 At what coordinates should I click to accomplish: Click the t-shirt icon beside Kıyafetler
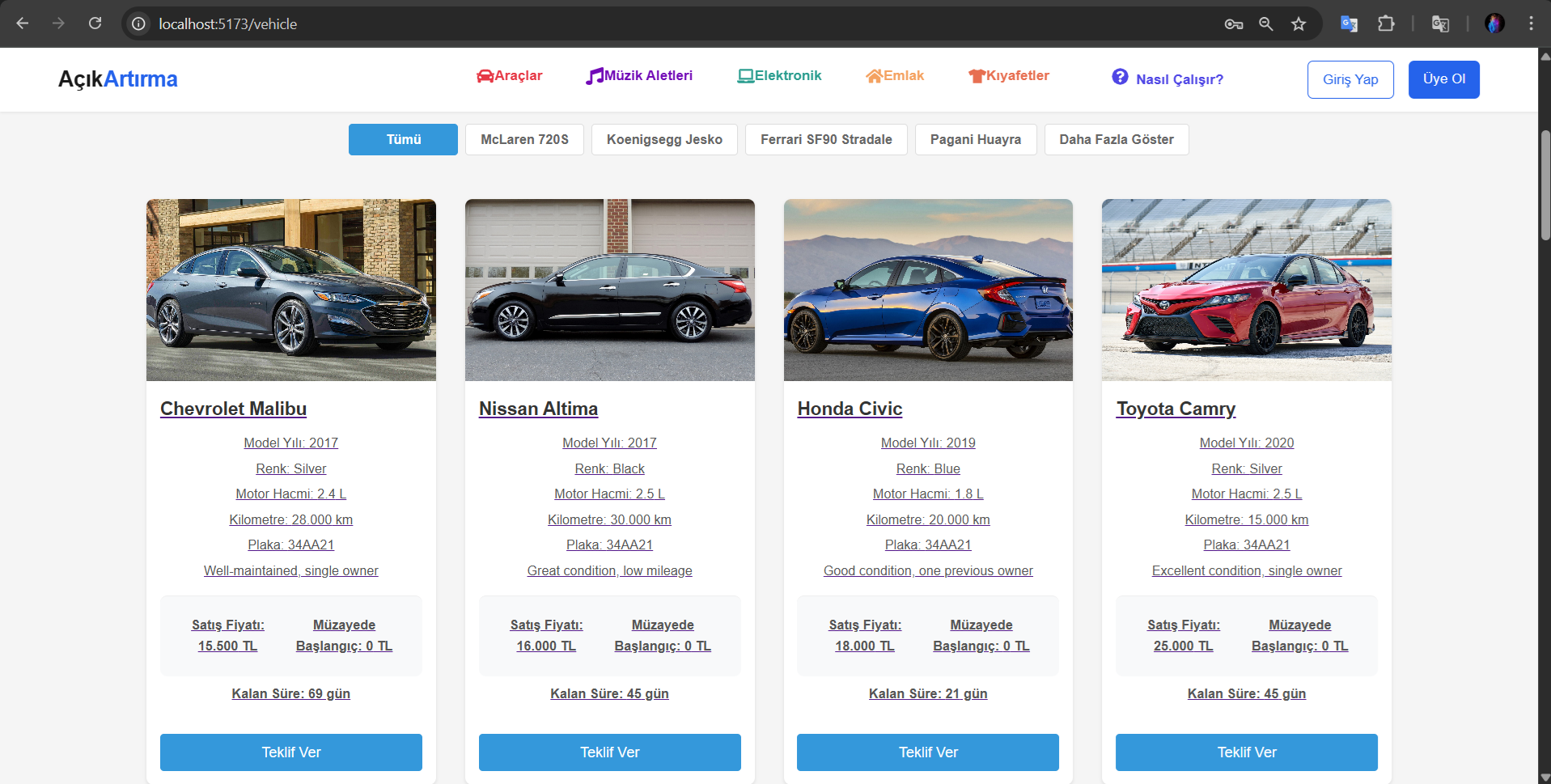(x=977, y=76)
